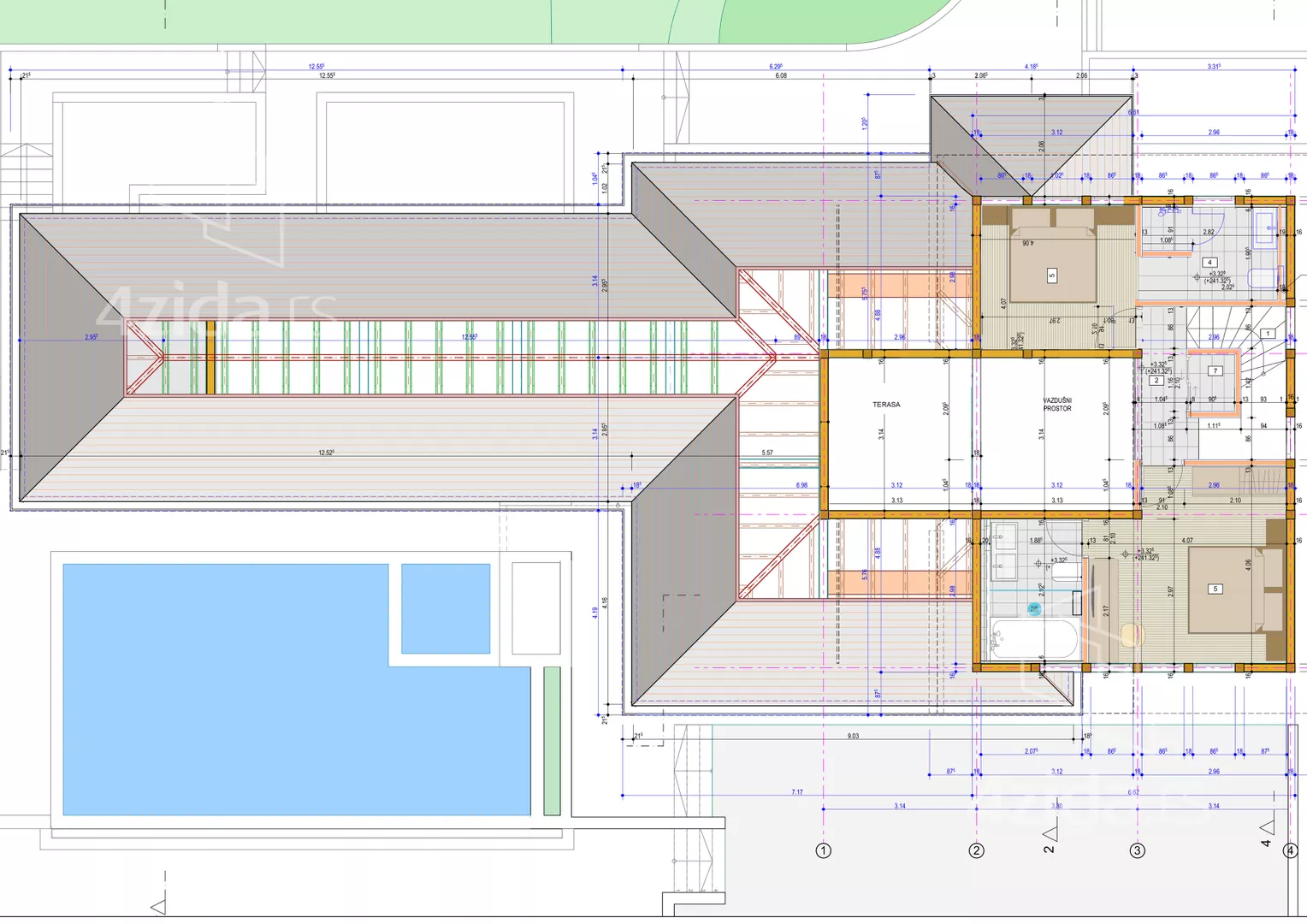Click room tag 5 in upper bedroom
Screen dimensions: 1307x924
click(1051, 275)
